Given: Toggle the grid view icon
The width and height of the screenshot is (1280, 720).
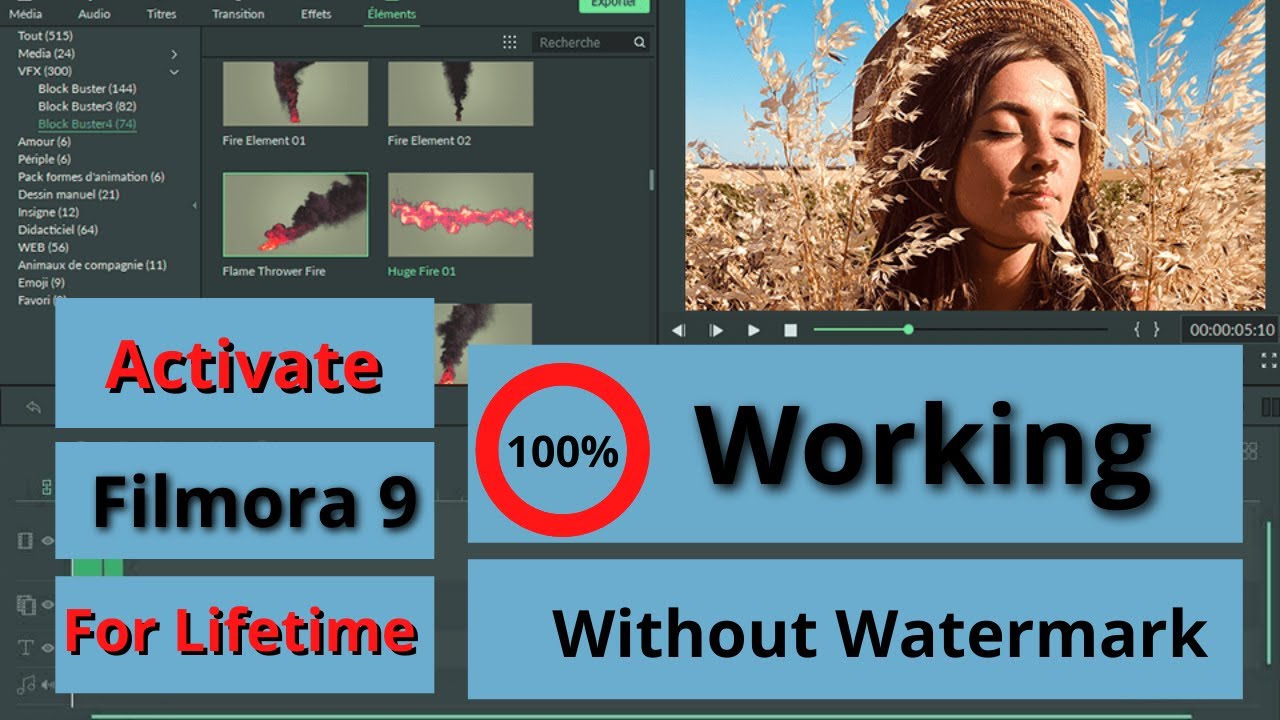Looking at the screenshot, I should 510,42.
